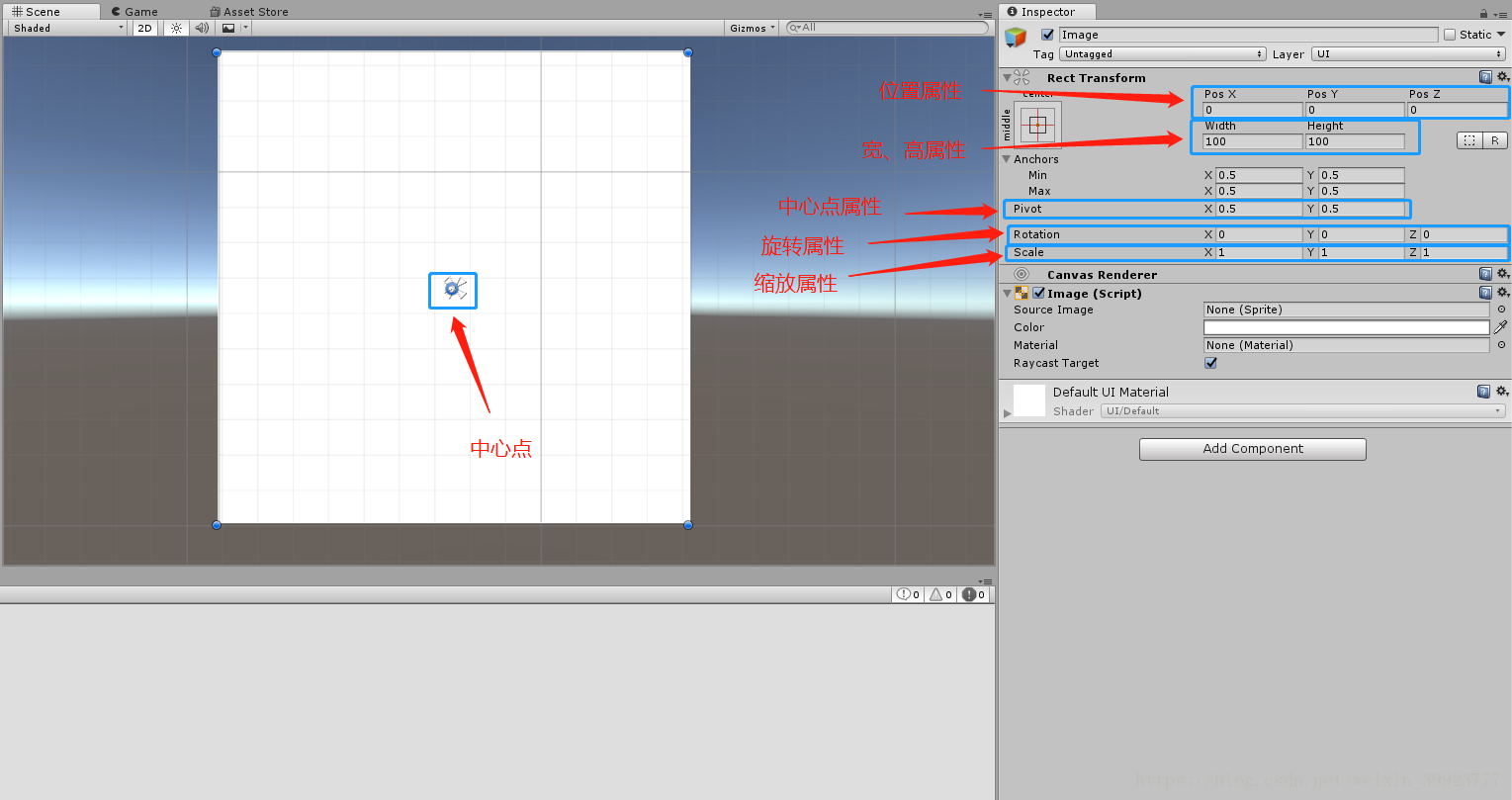1512x800 pixels.
Task: Open scene effects dropdown arrow
Action: (x=245, y=28)
